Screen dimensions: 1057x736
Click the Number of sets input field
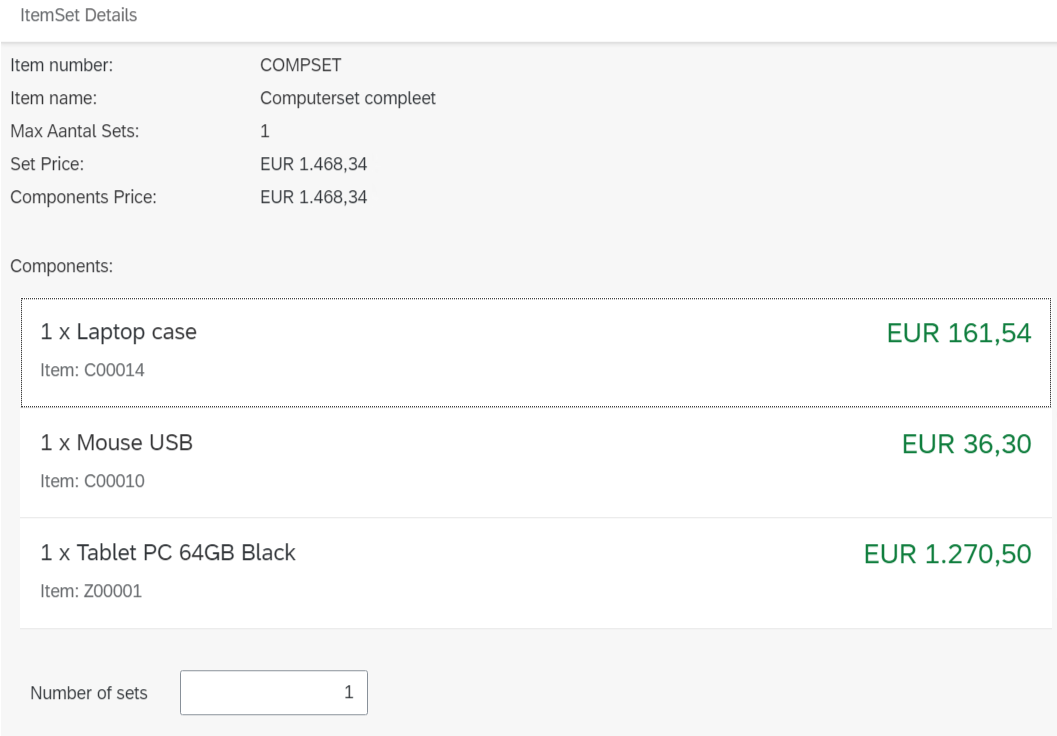tap(273, 692)
